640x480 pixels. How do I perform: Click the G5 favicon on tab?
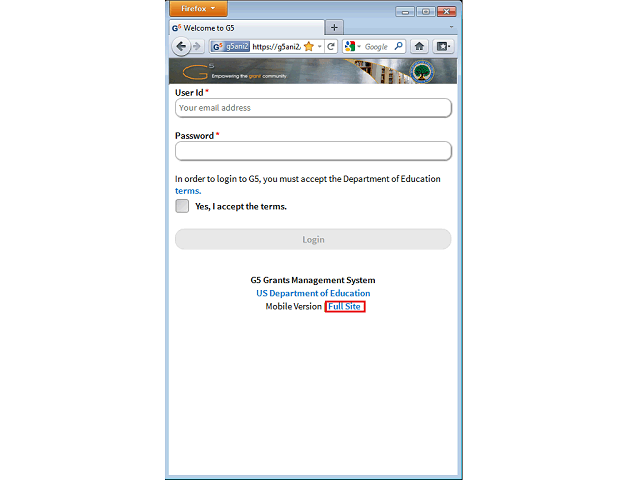[176, 28]
